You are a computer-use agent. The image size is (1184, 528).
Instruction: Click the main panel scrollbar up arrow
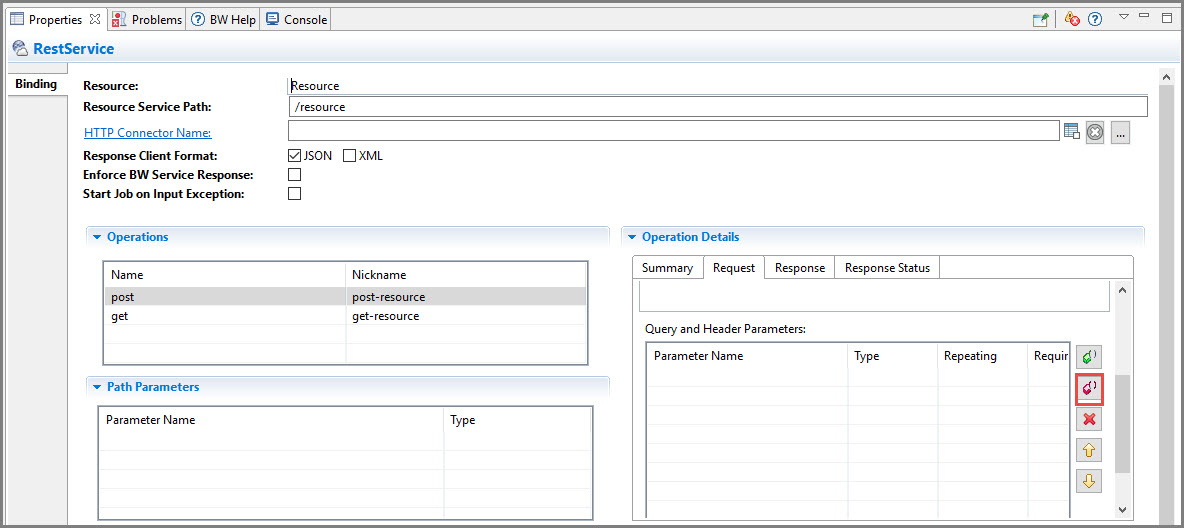click(1166, 78)
